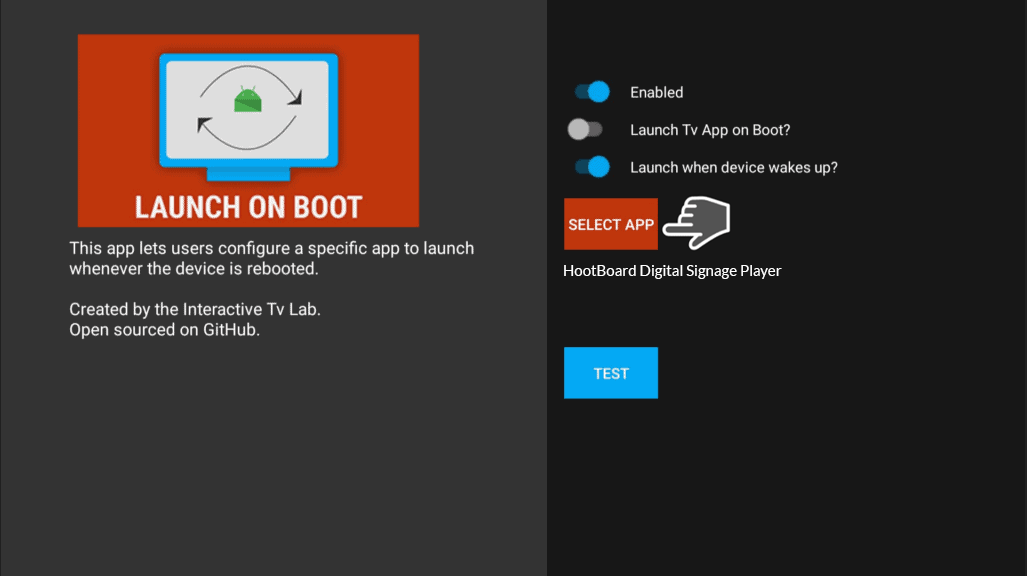This screenshot has width=1027, height=576.
Task: Click the green Android robot icon
Action: click(246, 100)
